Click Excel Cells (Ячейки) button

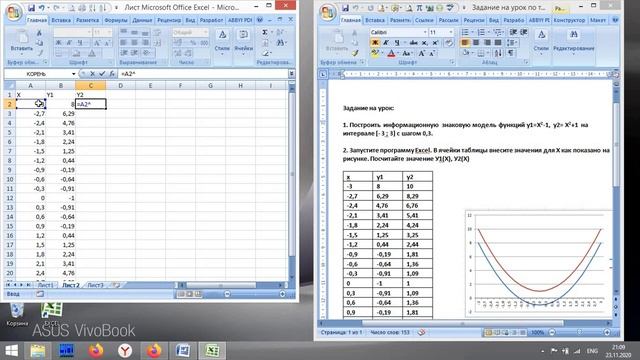[244, 41]
